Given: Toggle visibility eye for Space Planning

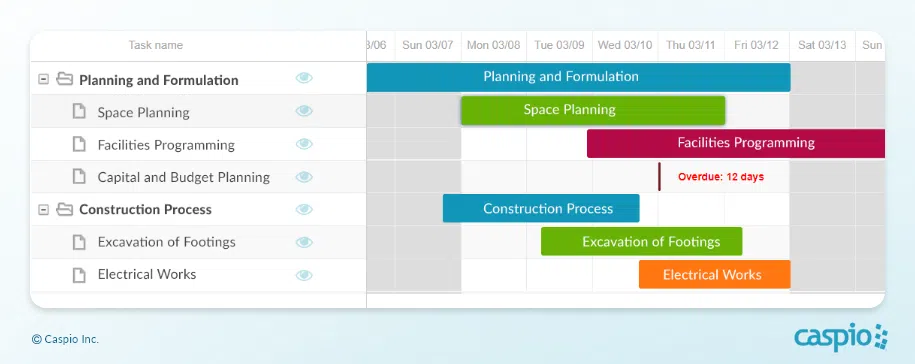Looking at the screenshot, I should [304, 111].
